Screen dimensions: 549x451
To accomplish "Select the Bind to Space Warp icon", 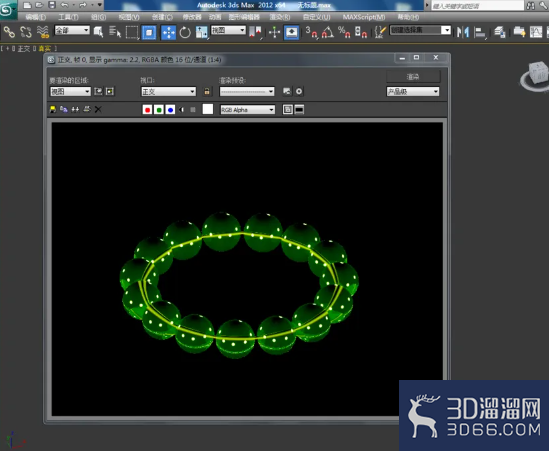I will [x=43, y=32].
